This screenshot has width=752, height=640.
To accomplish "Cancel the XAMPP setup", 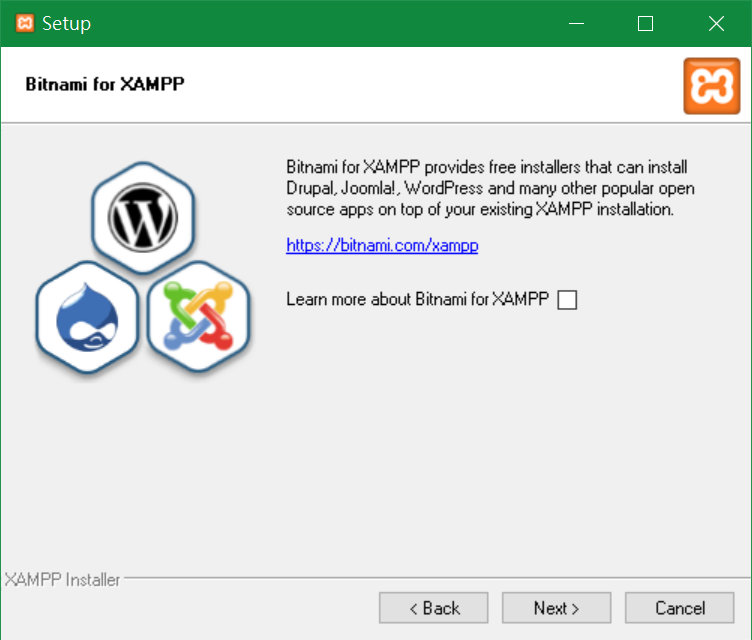I will point(680,608).
